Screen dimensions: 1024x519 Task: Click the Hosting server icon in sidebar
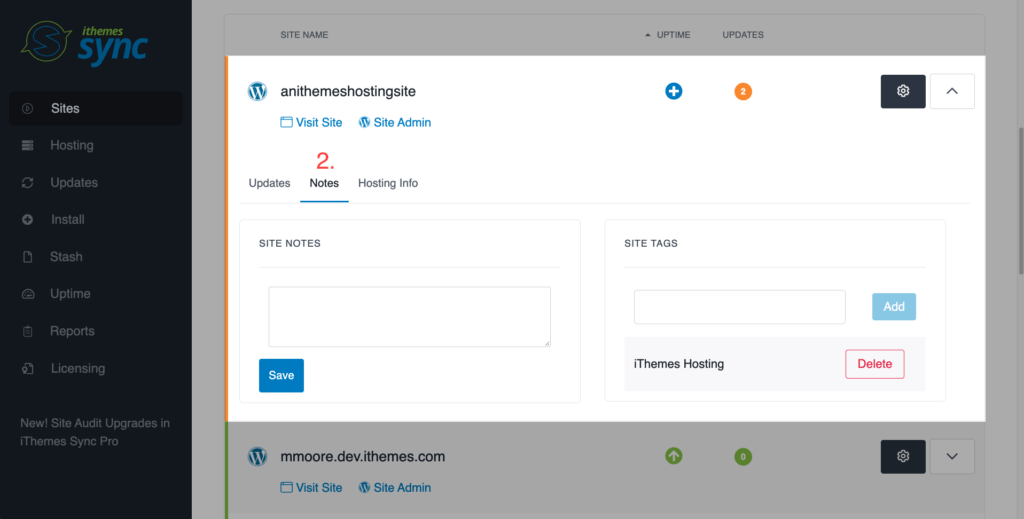pos(27,146)
